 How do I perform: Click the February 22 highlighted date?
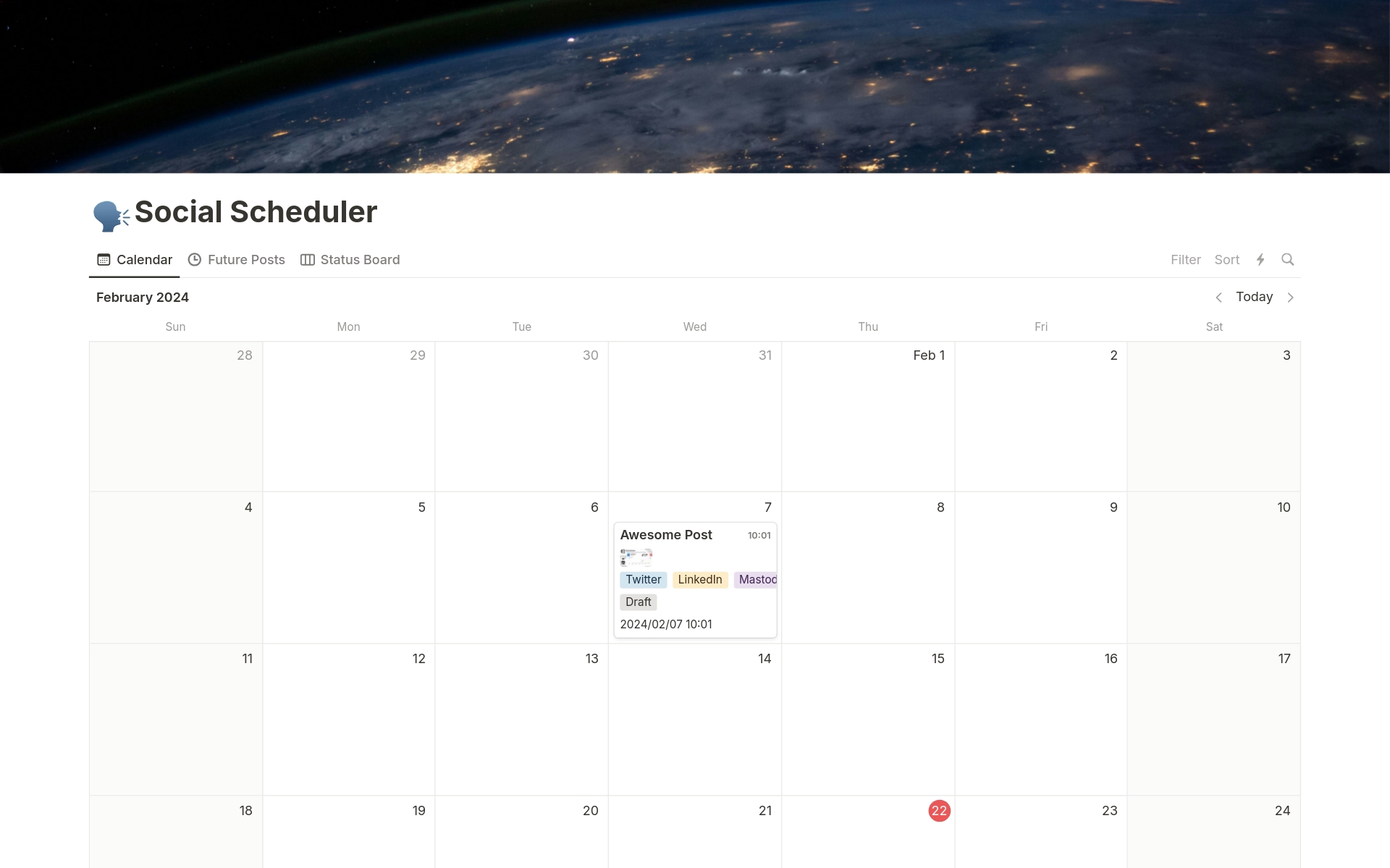[x=937, y=810]
